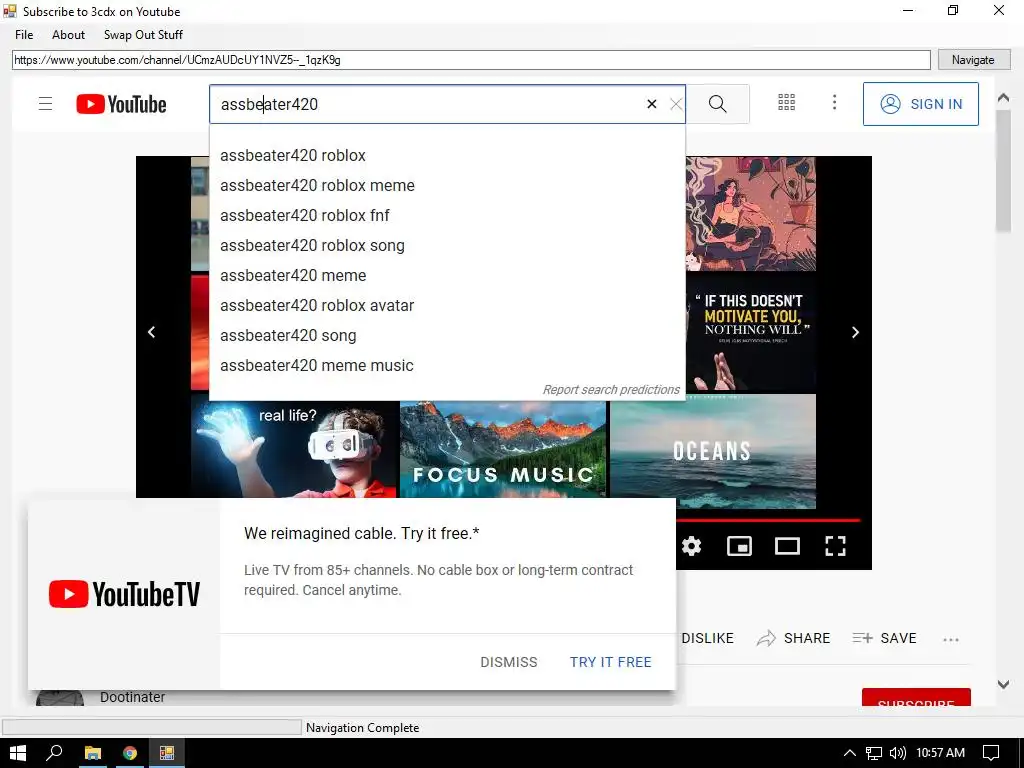Go to the YouTube logo home link

pyautogui.click(x=121, y=104)
